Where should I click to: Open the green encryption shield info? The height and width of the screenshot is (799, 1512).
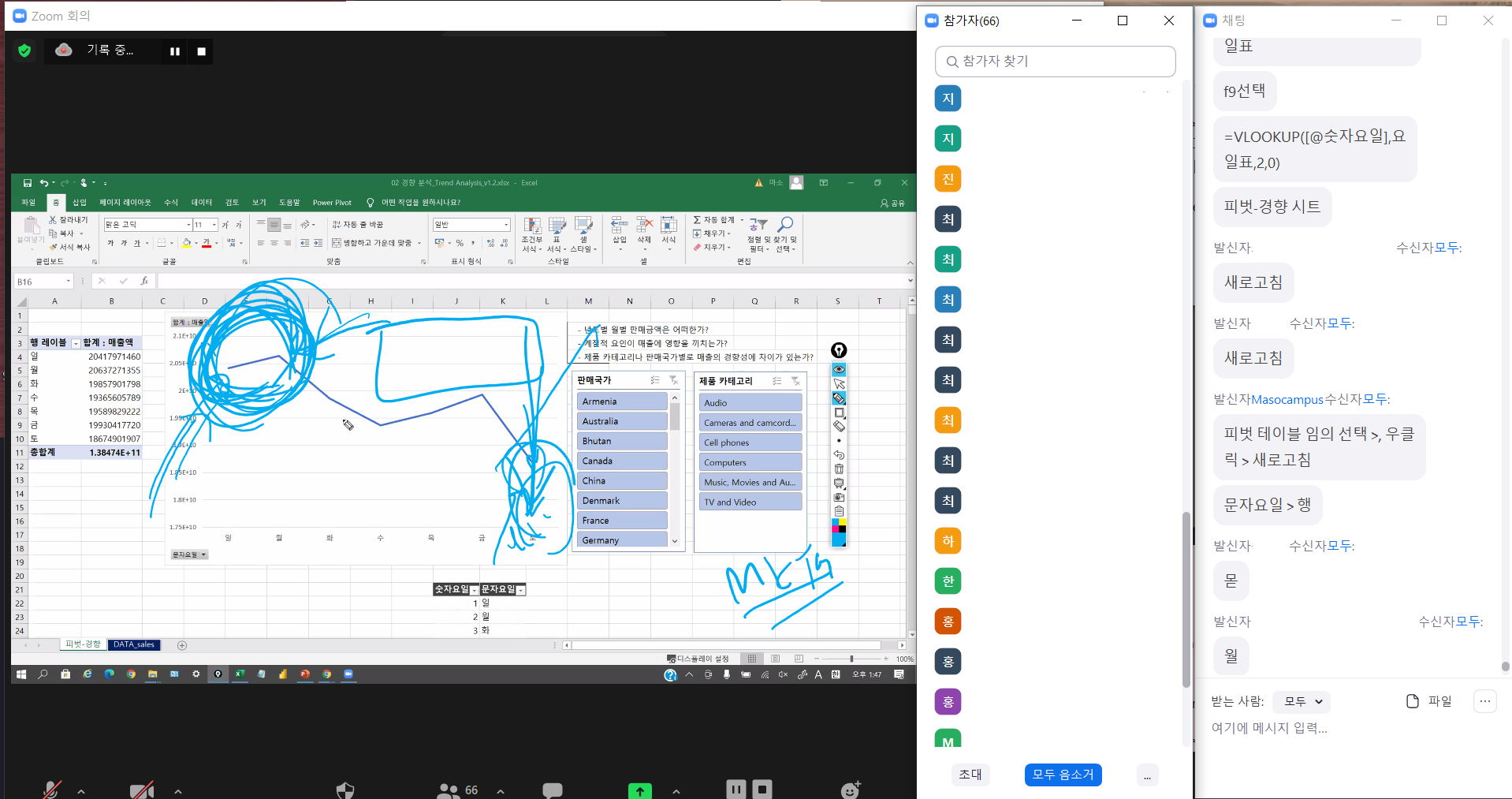coord(24,50)
